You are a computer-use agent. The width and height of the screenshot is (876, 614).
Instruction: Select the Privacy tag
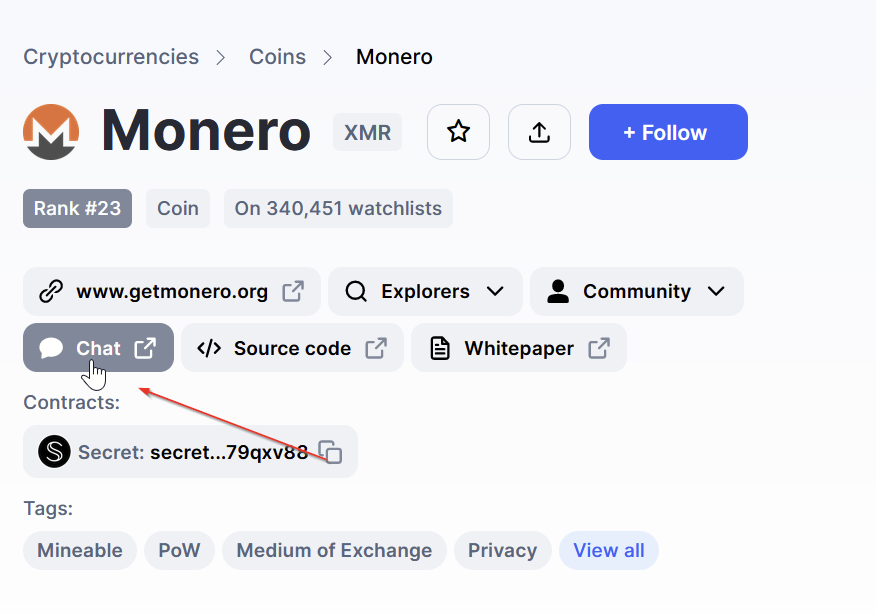[502, 550]
